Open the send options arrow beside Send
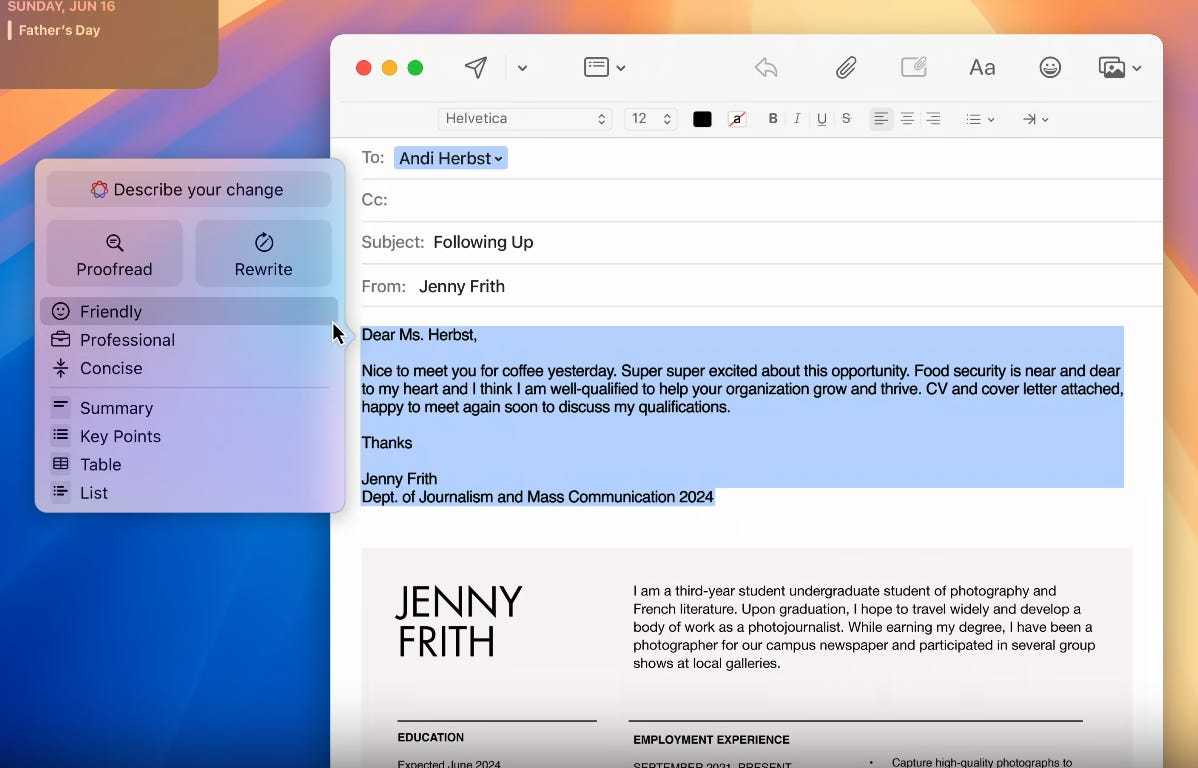This screenshot has width=1198, height=768. (x=522, y=68)
